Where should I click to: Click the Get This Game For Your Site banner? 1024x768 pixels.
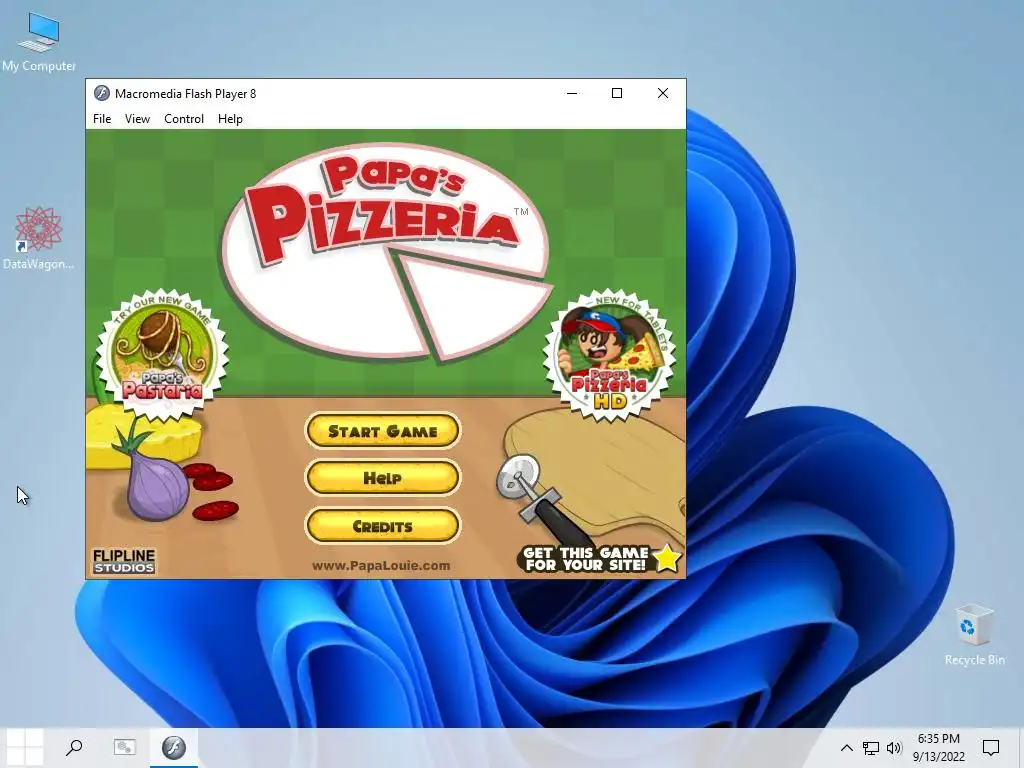[x=600, y=558]
